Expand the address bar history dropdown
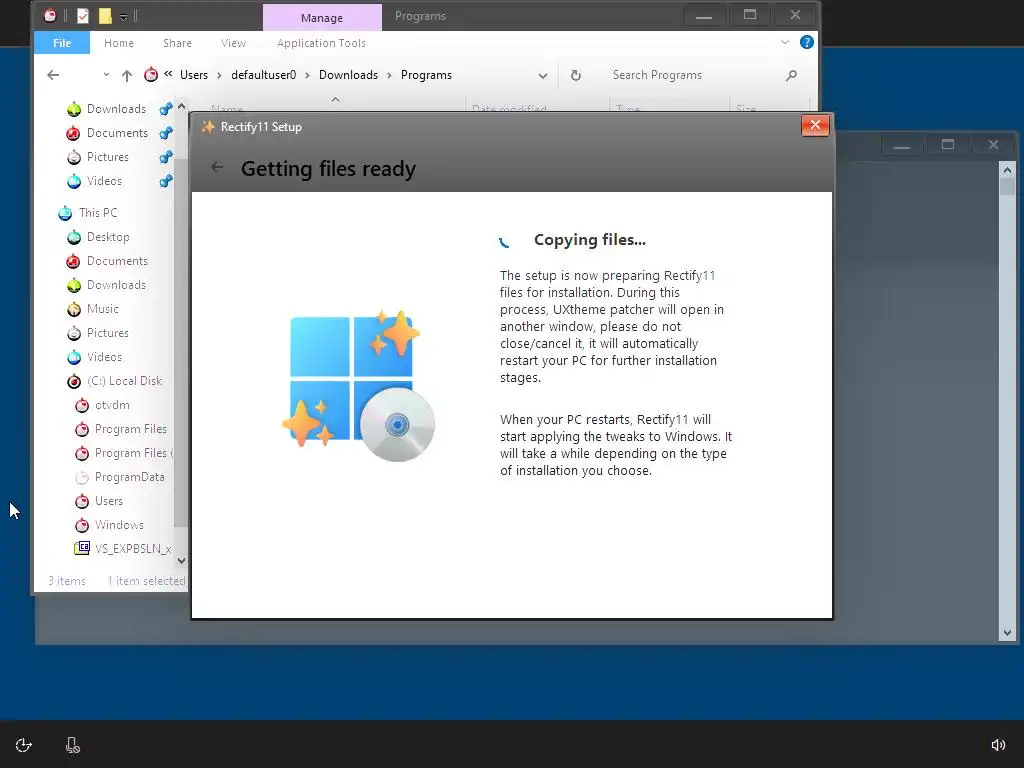This screenshot has width=1024, height=768. (543, 76)
